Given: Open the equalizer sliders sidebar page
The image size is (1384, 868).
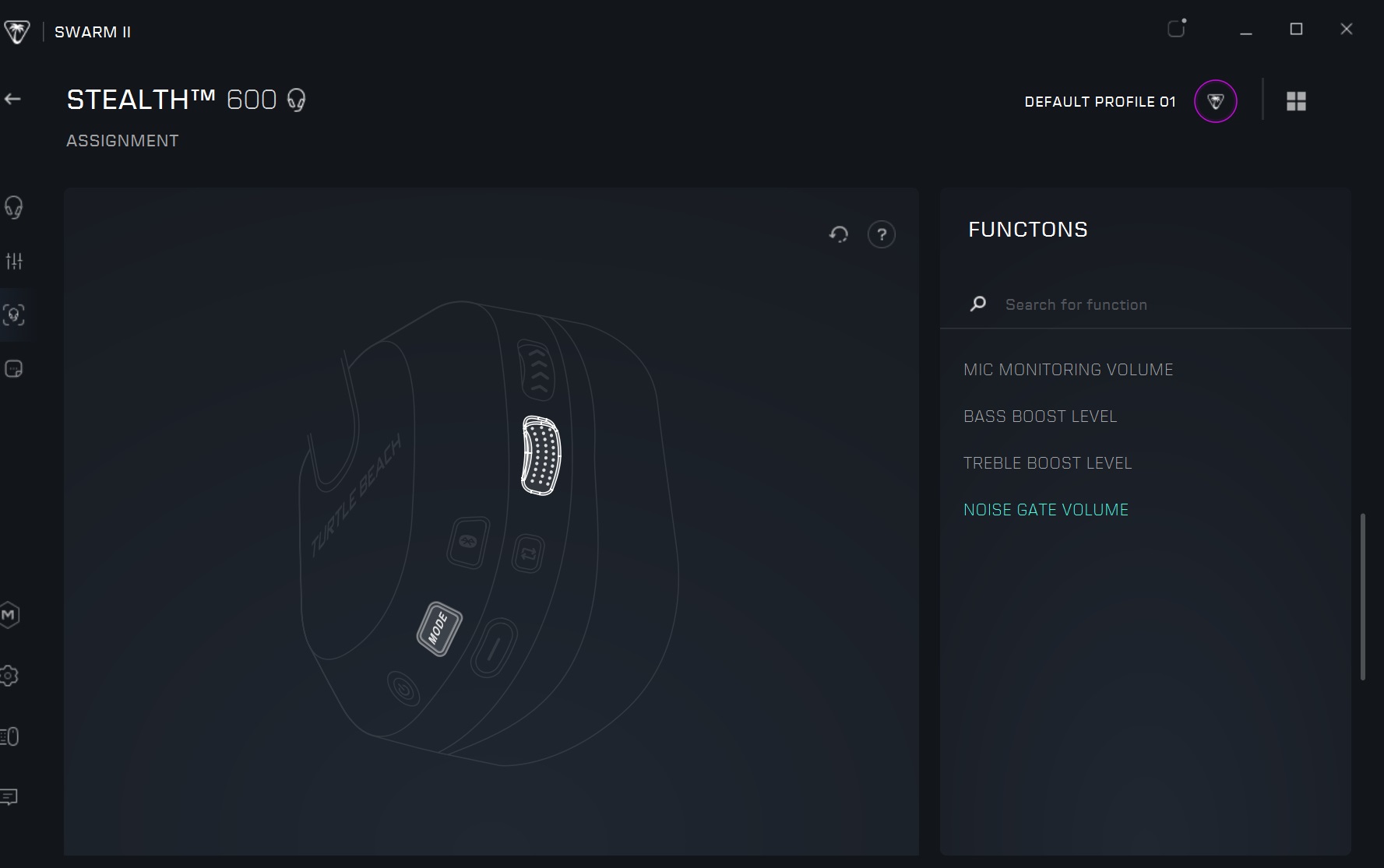Looking at the screenshot, I should click(14, 261).
